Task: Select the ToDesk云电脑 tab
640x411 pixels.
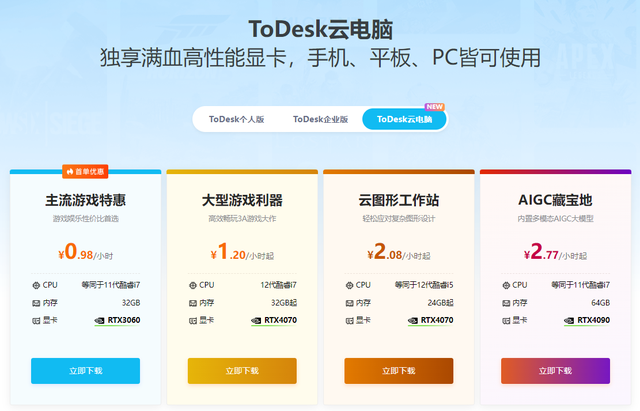Action: click(x=404, y=119)
